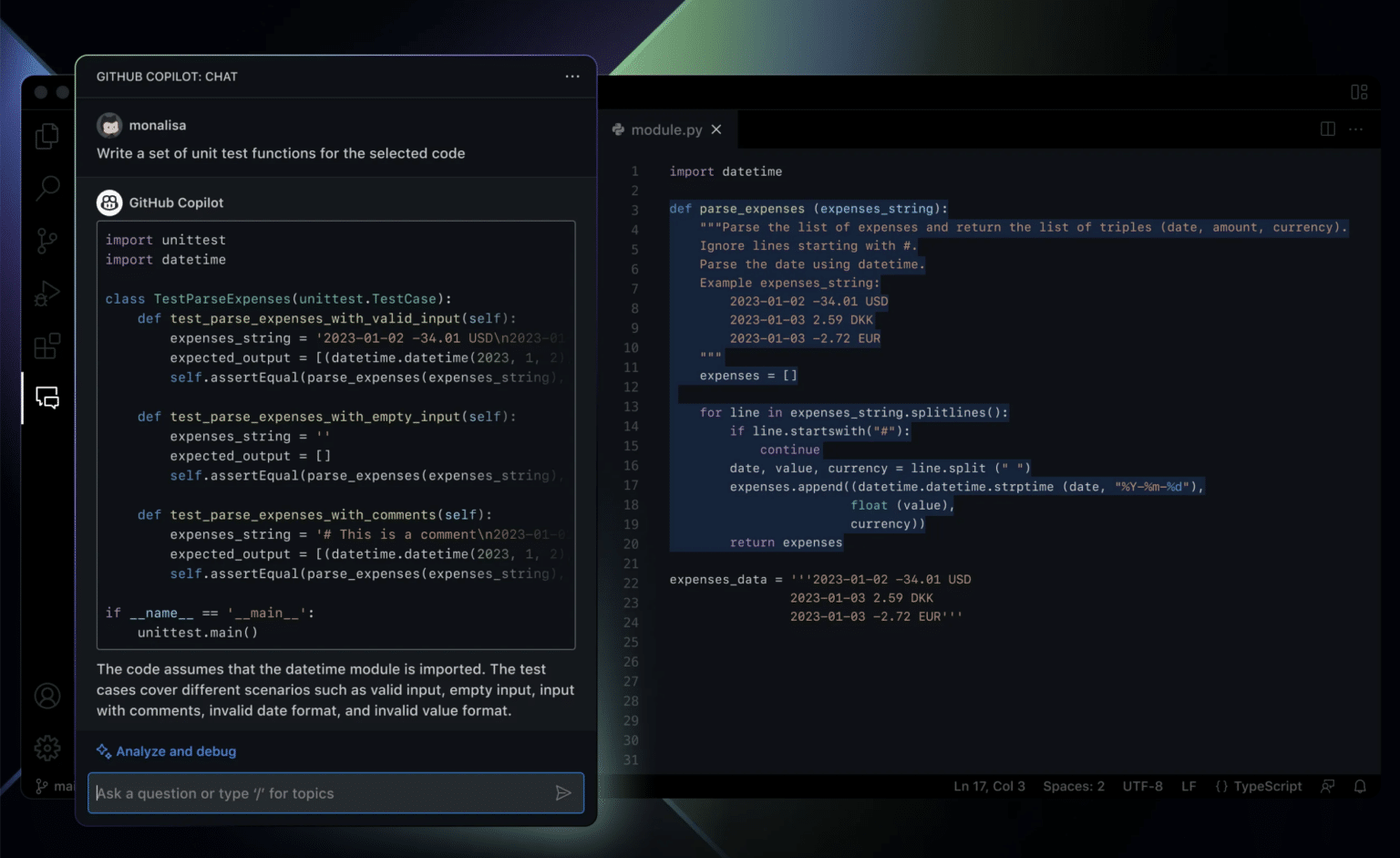The image size is (1400, 858).
Task: Open the Copilot Chat overflow menu
Action: click(x=572, y=77)
